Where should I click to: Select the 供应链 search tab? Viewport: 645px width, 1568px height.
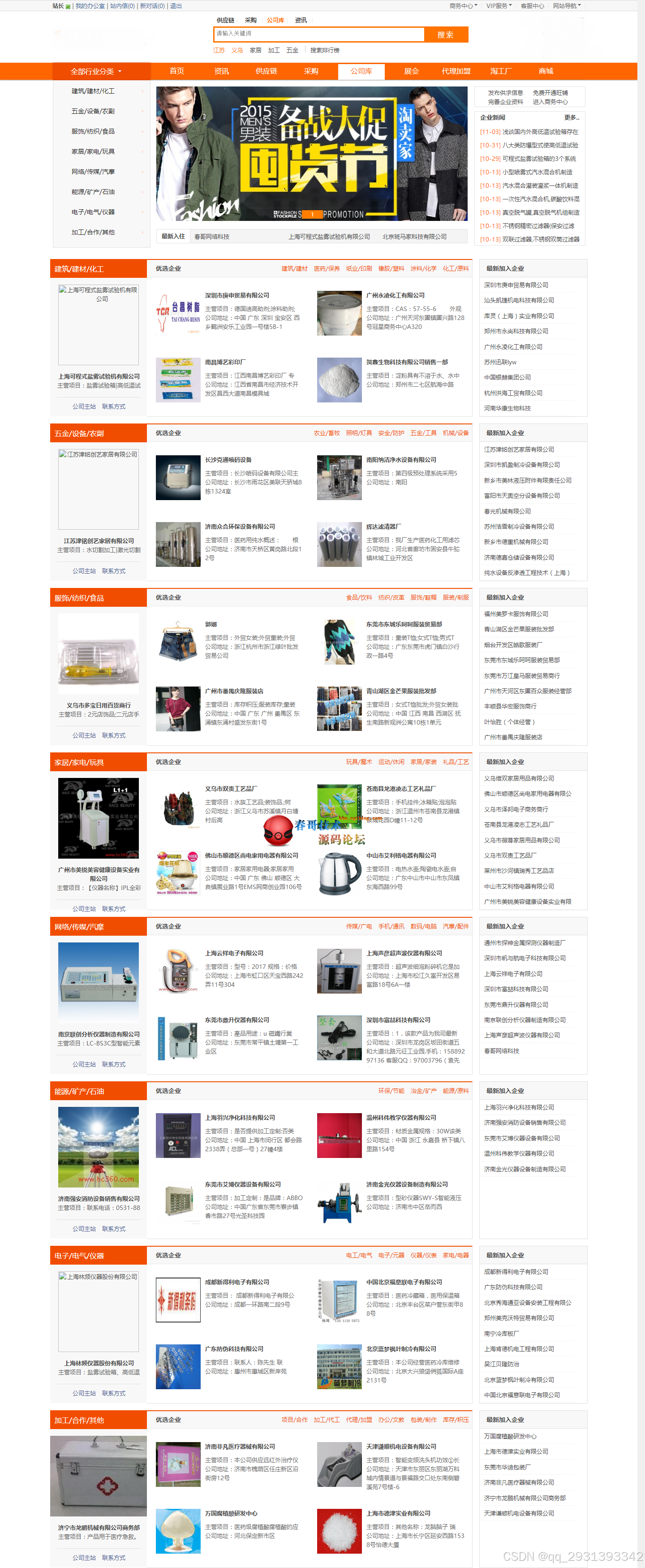click(225, 20)
